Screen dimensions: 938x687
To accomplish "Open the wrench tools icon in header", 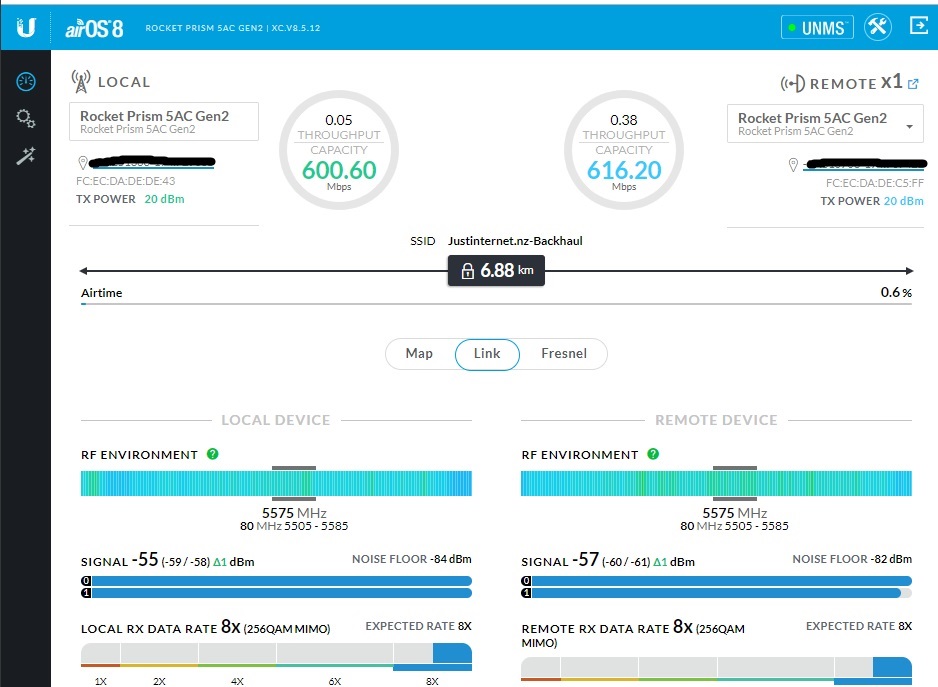I will [x=878, y=27].
